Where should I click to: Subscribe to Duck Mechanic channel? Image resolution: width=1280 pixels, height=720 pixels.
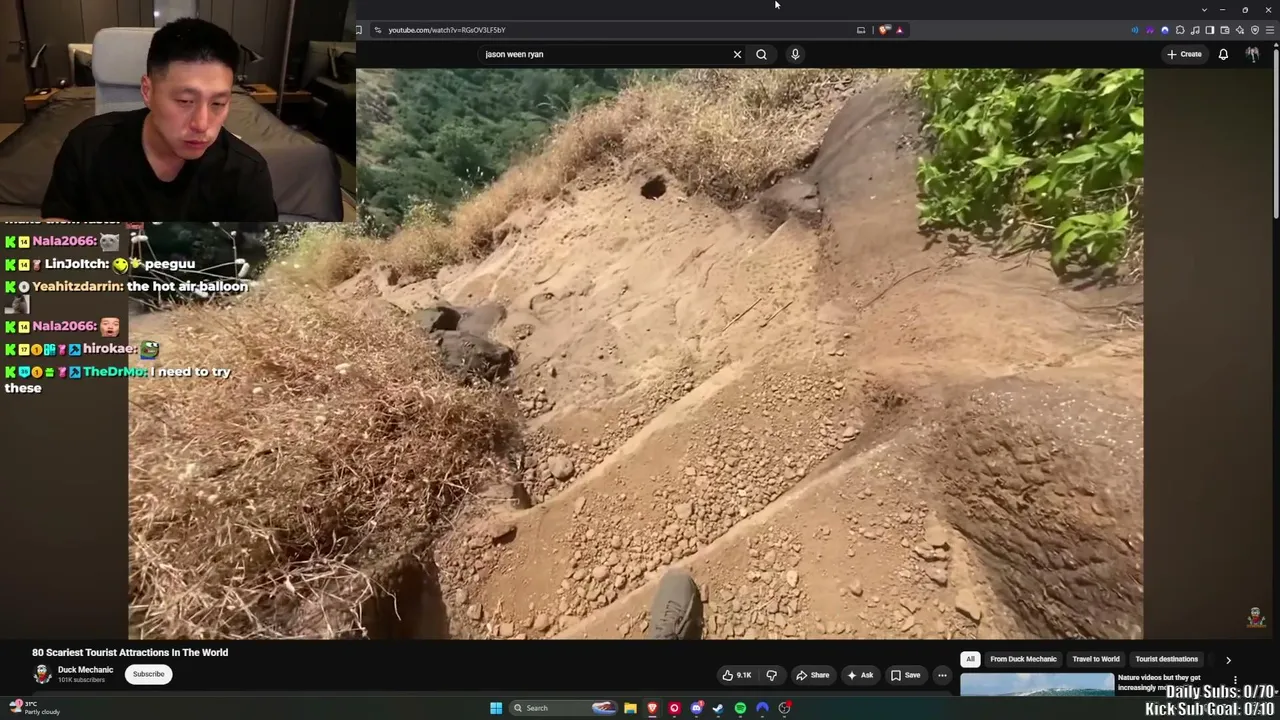(148, 674)
